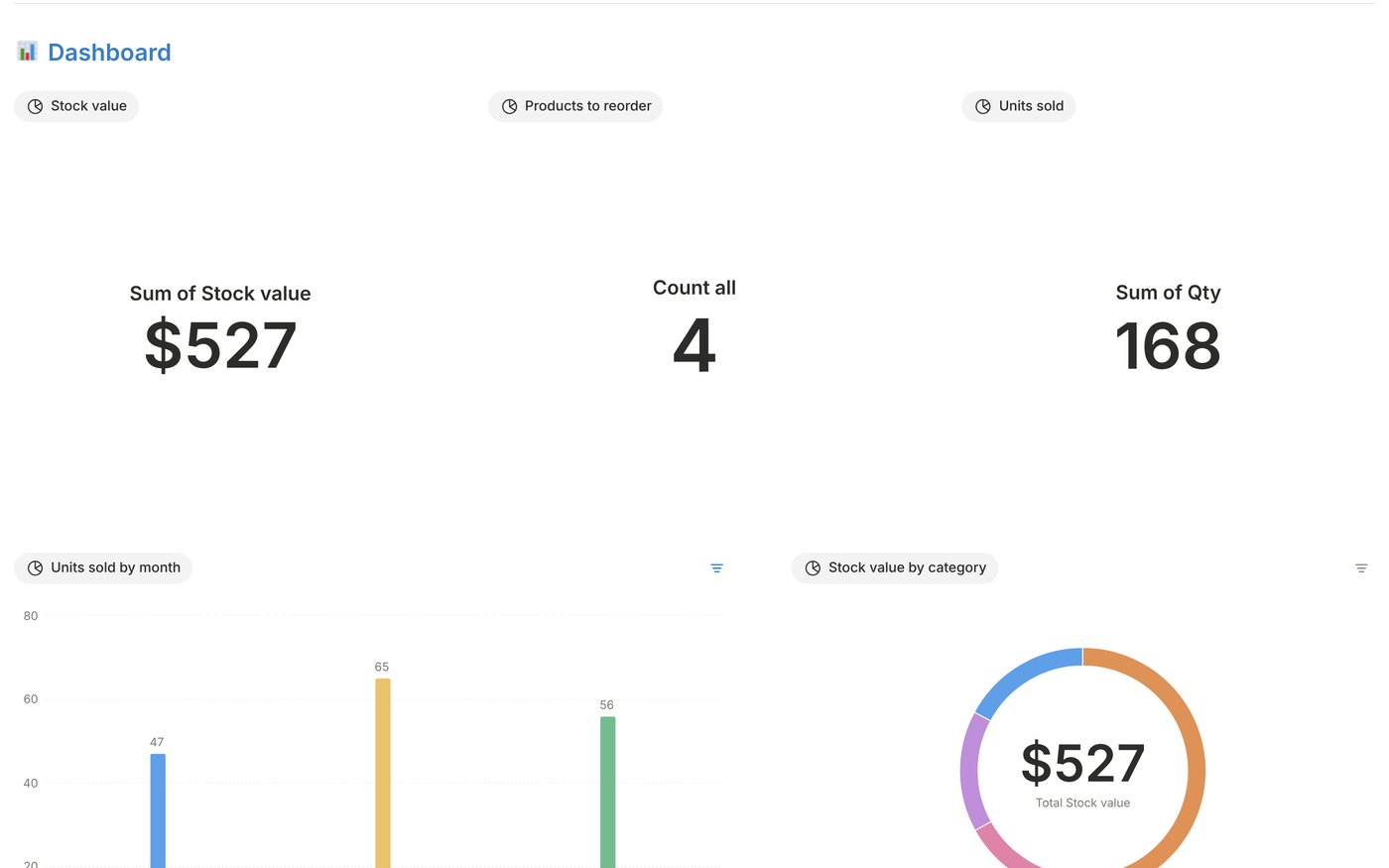Open the Stock value by category view tab
1389x868 pixels.
[x=895, y=567]
